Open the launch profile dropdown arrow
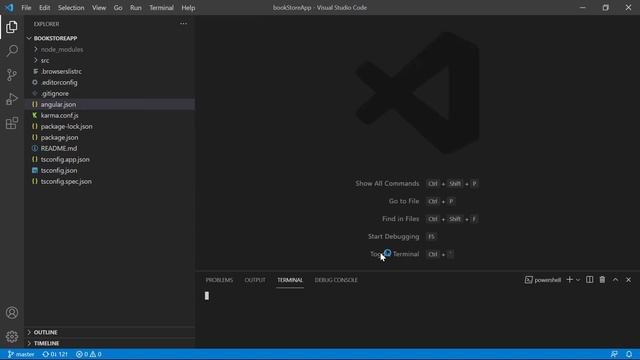The height and width of the screenshot is (360, 640). [578, 280]
